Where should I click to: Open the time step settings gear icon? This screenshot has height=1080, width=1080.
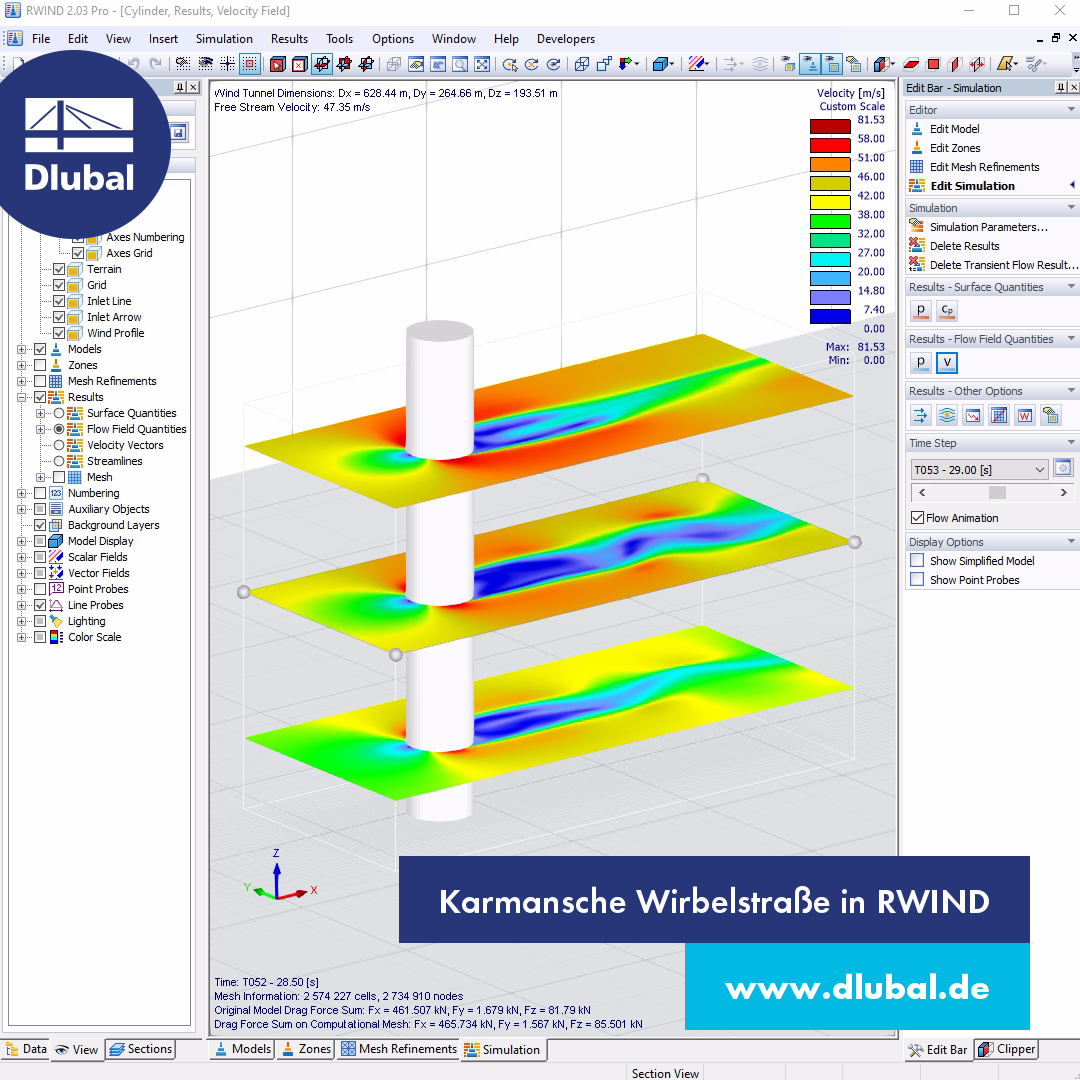pos(1062,467)
